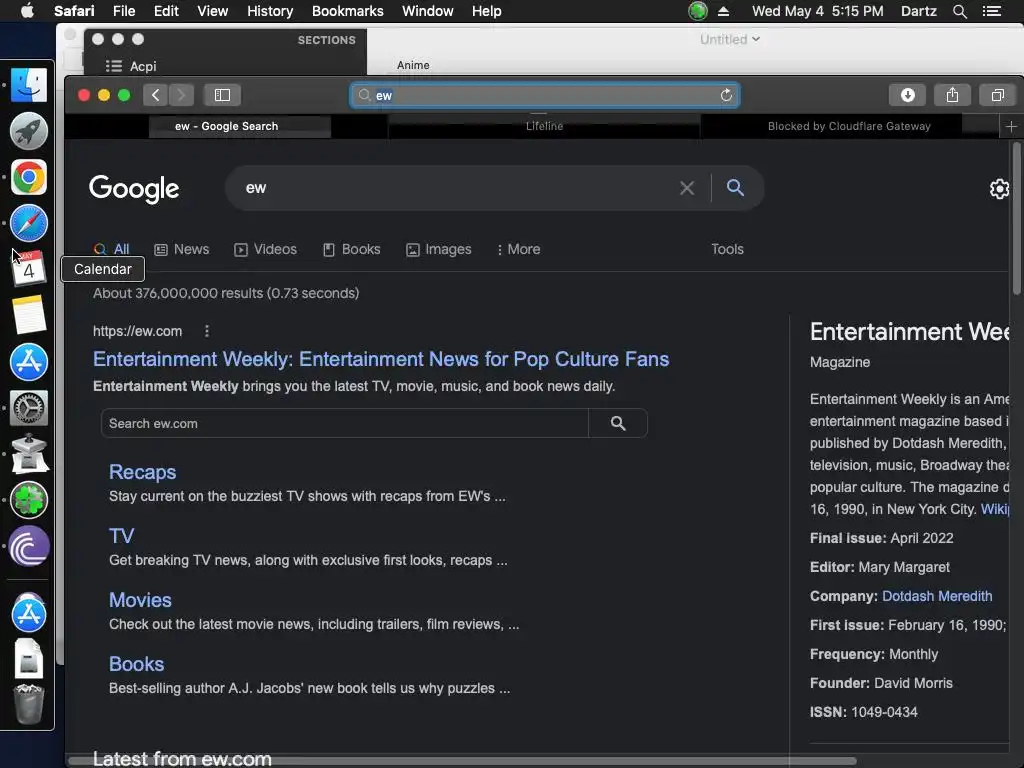Submit Google search with magnifier icon
The image size is (1024, 768).
pos(735,188)
